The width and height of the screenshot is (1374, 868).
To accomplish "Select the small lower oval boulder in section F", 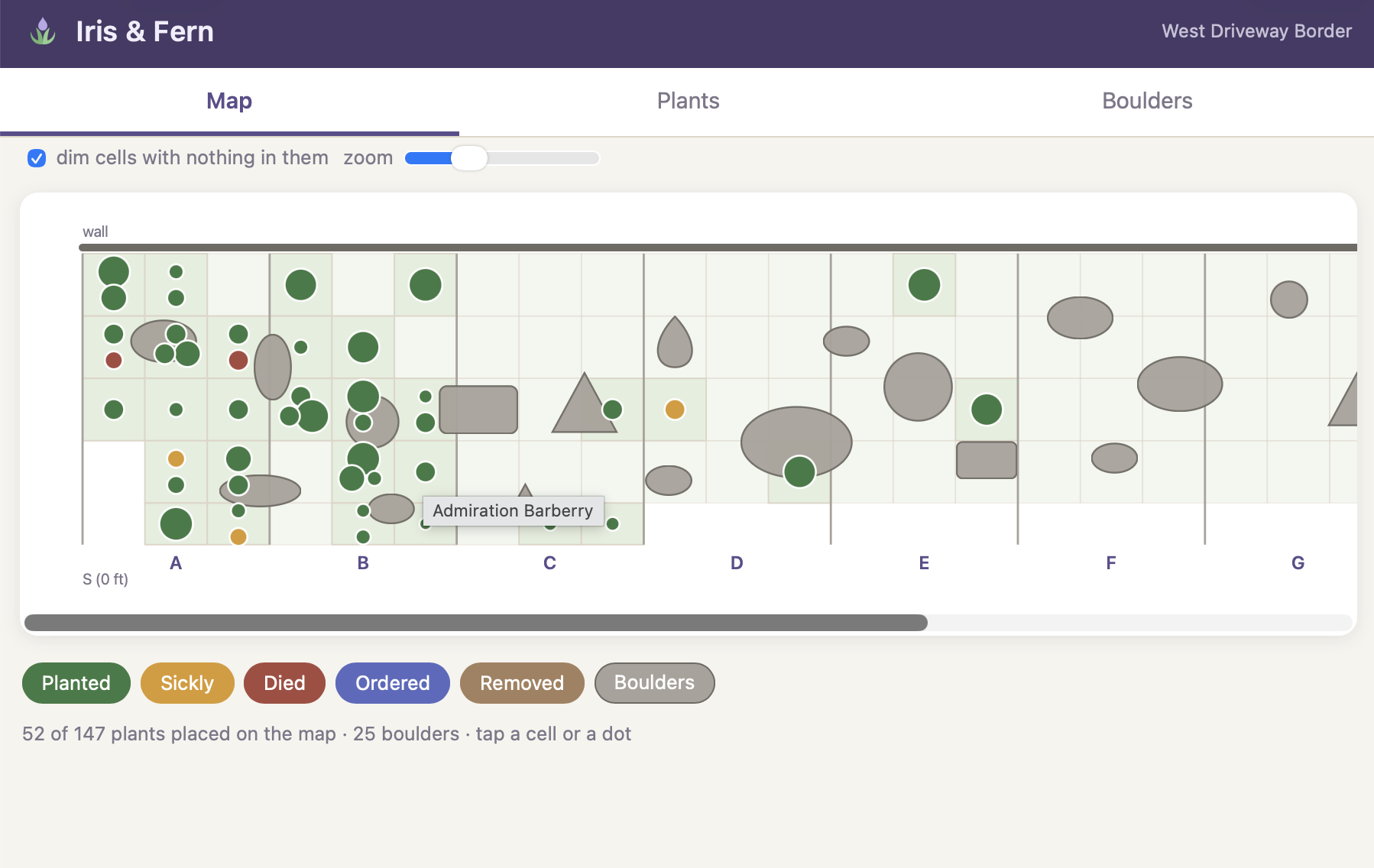I will tap(1114, 458).
